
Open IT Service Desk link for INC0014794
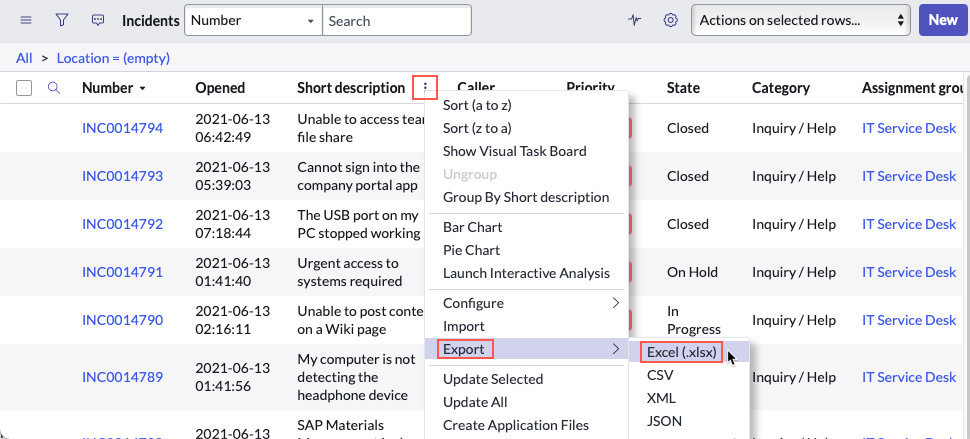coord(909,128)
